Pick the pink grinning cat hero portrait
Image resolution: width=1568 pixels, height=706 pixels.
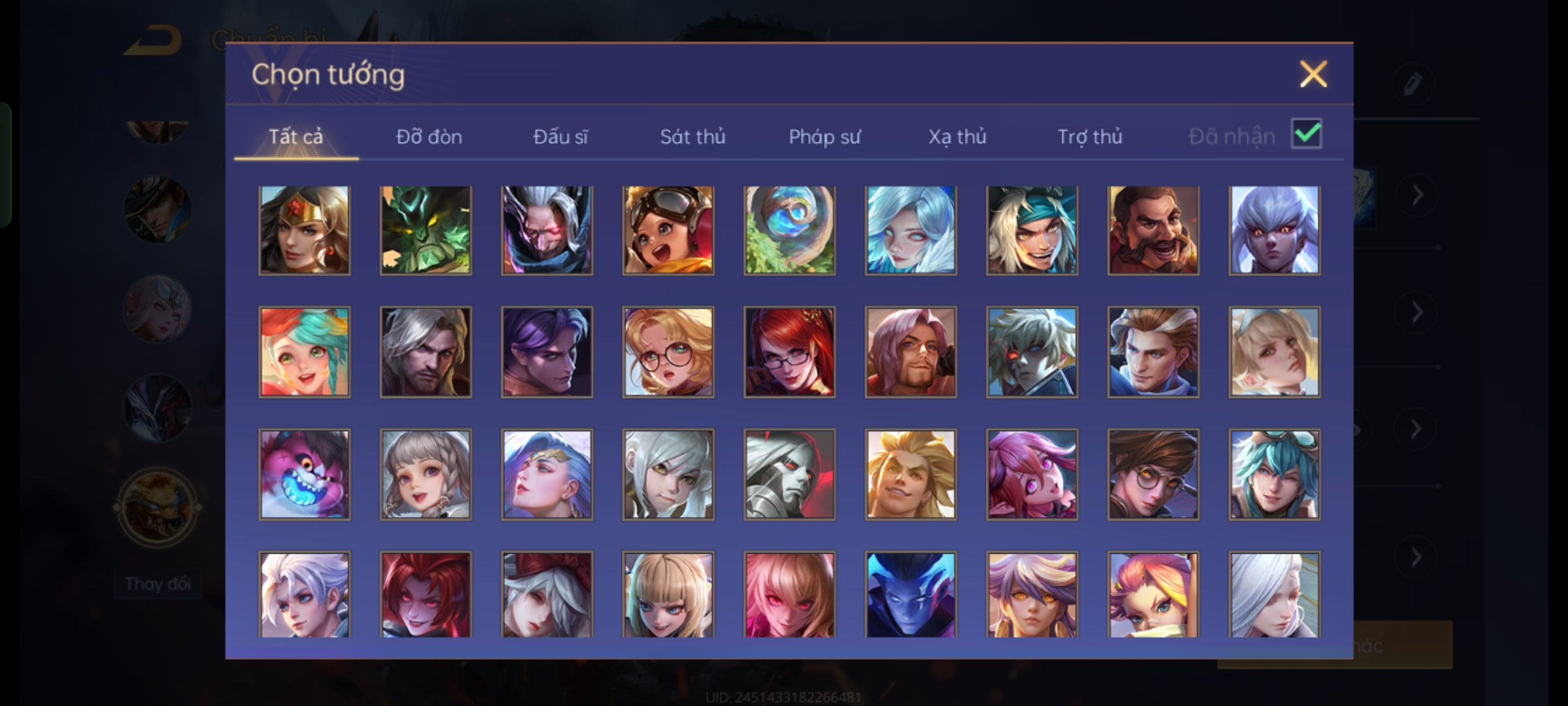tap(304, 474)
